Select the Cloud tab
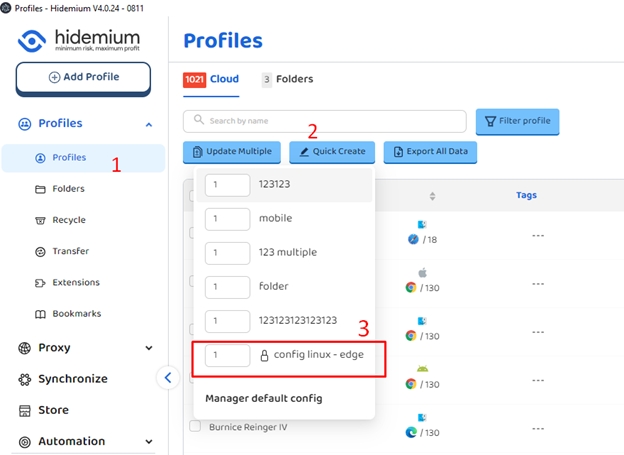The width and height of the screenshot is (624, 455). (x=212, y=79)
